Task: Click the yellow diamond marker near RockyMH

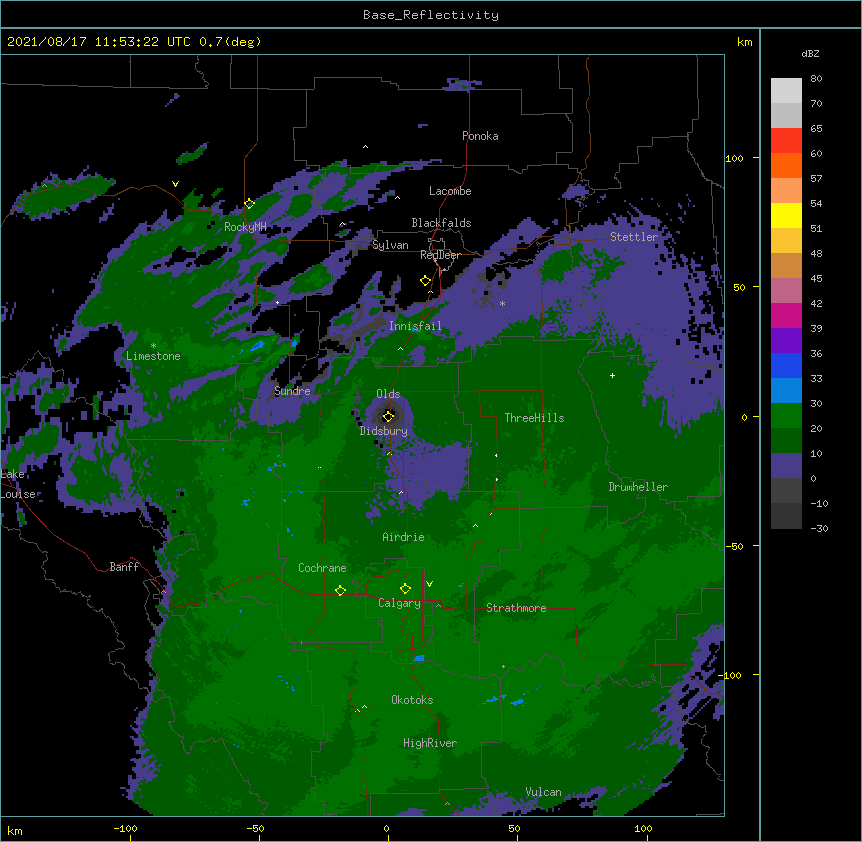Action: coord(249,204)
